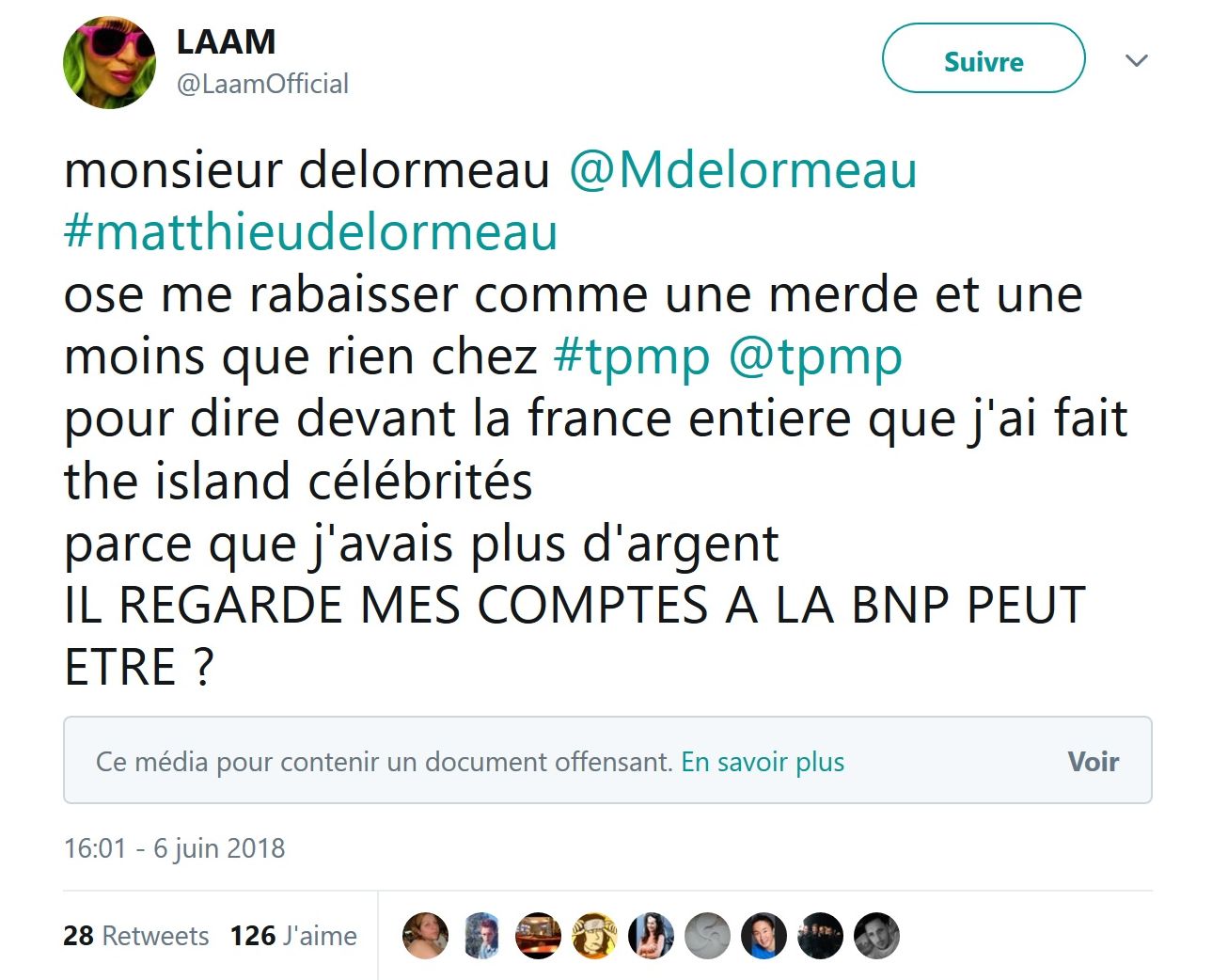
Task: Open the first liker avatar
Action: point(425,936)
